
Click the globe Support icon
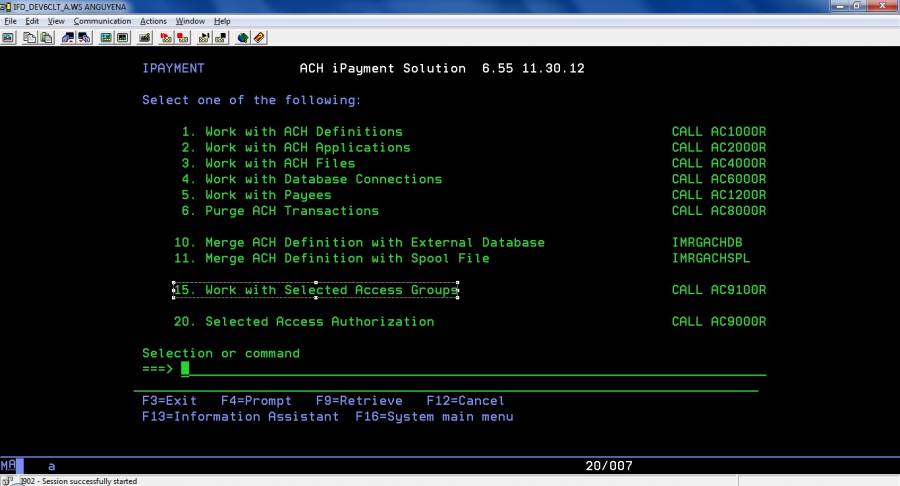(243, 38)
